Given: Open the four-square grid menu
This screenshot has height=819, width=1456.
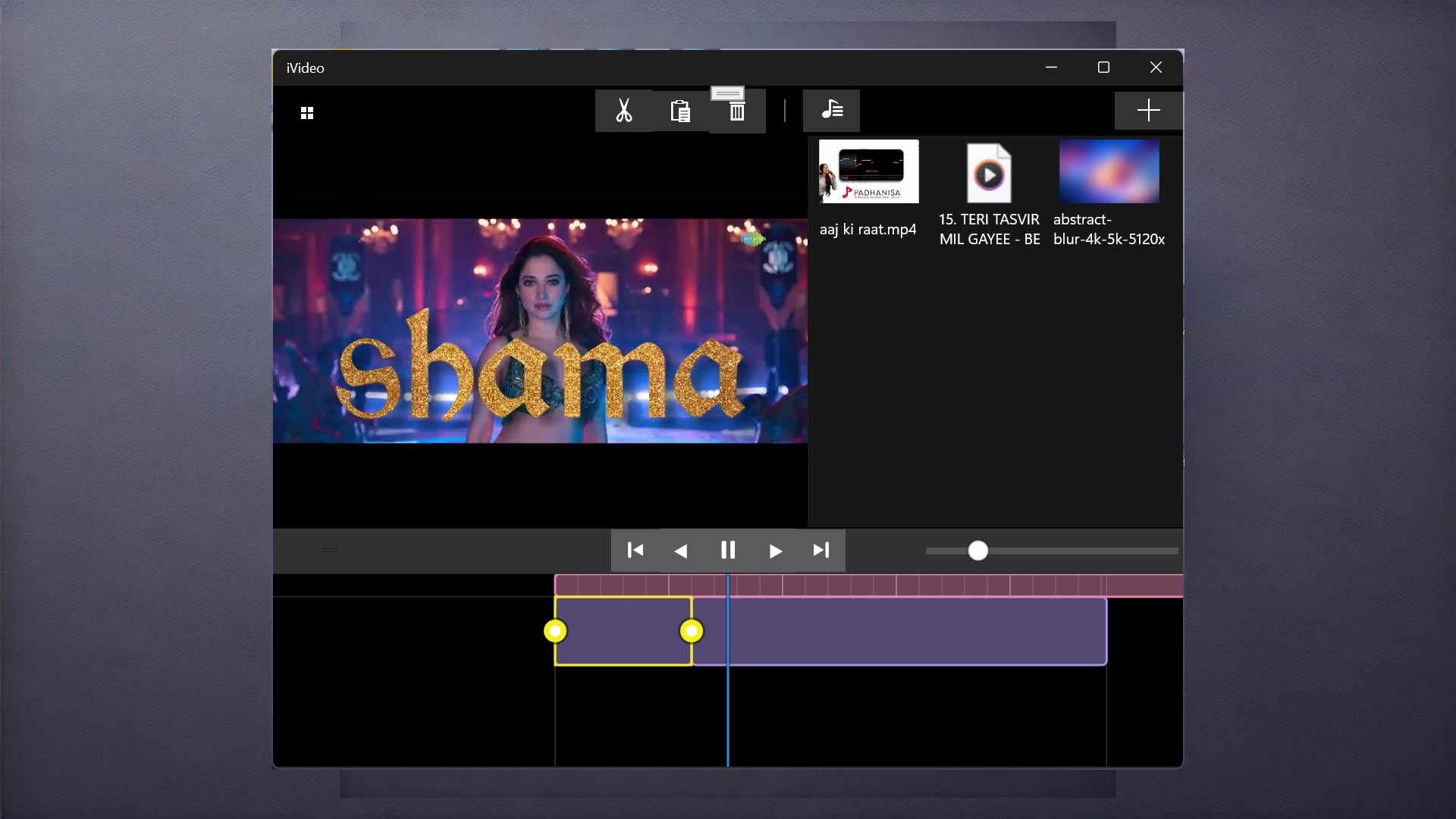Looking at the screenshot, I should (307, 113).
